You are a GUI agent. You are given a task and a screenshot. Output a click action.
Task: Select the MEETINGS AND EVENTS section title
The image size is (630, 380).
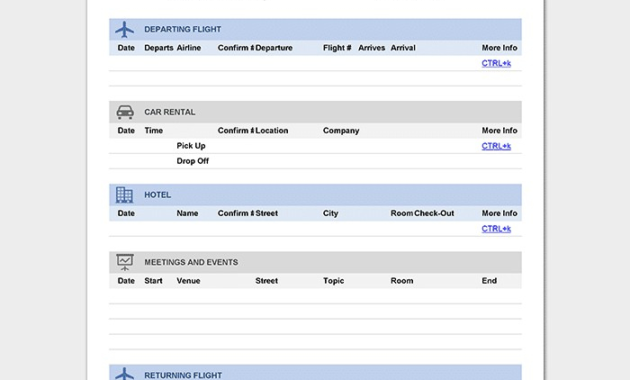191,262
